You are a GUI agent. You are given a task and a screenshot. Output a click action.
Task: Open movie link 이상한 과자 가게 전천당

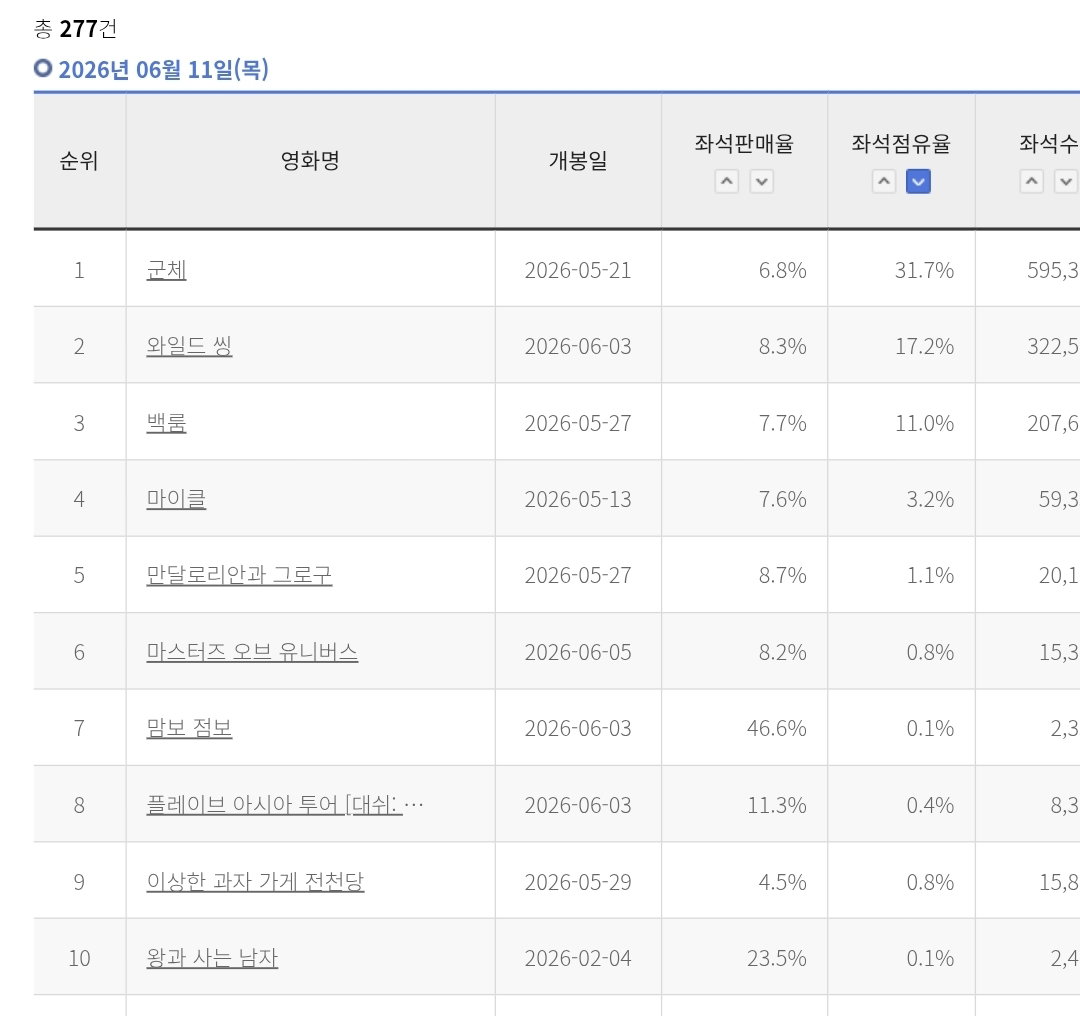click(255, 882)
